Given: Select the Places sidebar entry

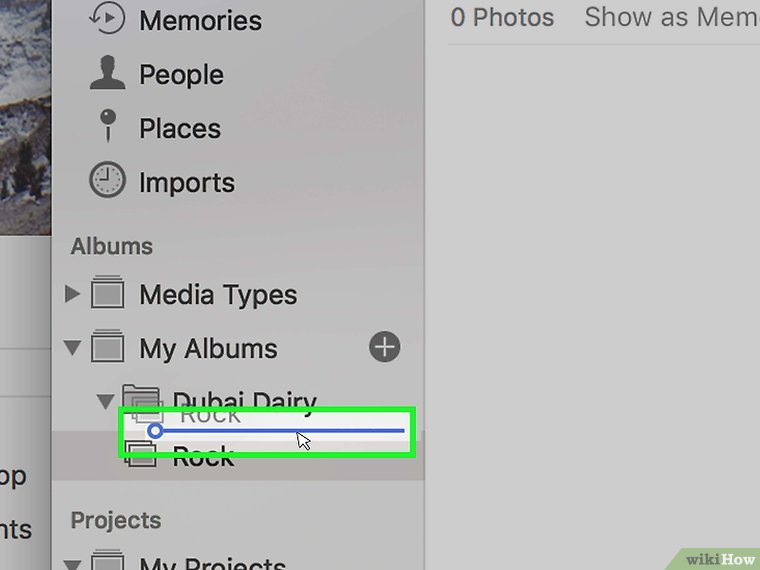Looking at the screenshot, I should click(180, 129).
